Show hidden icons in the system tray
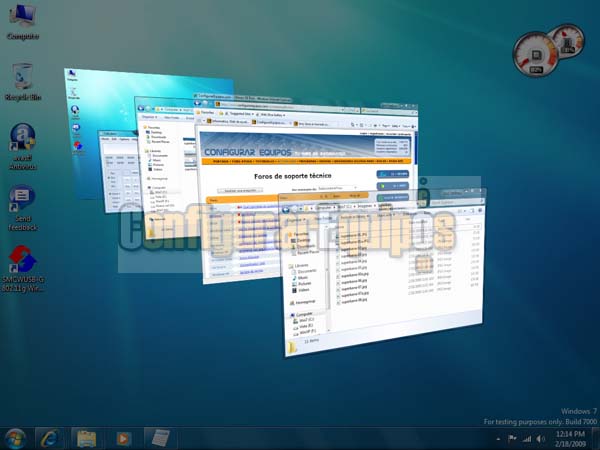This screenshot has width=600, height=450. coord(498,439)
